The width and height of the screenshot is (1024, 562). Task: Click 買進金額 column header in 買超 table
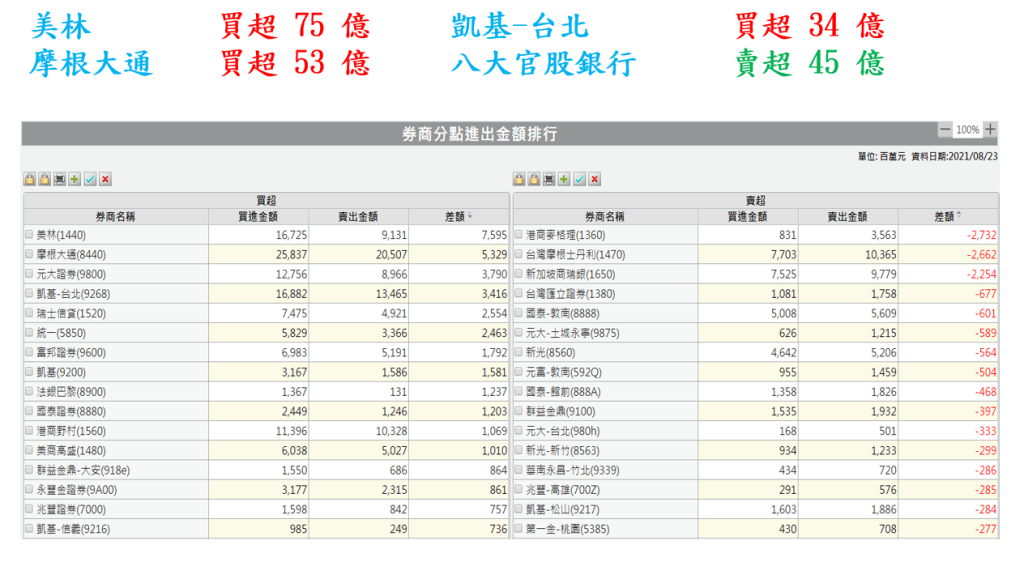point(258,216)
